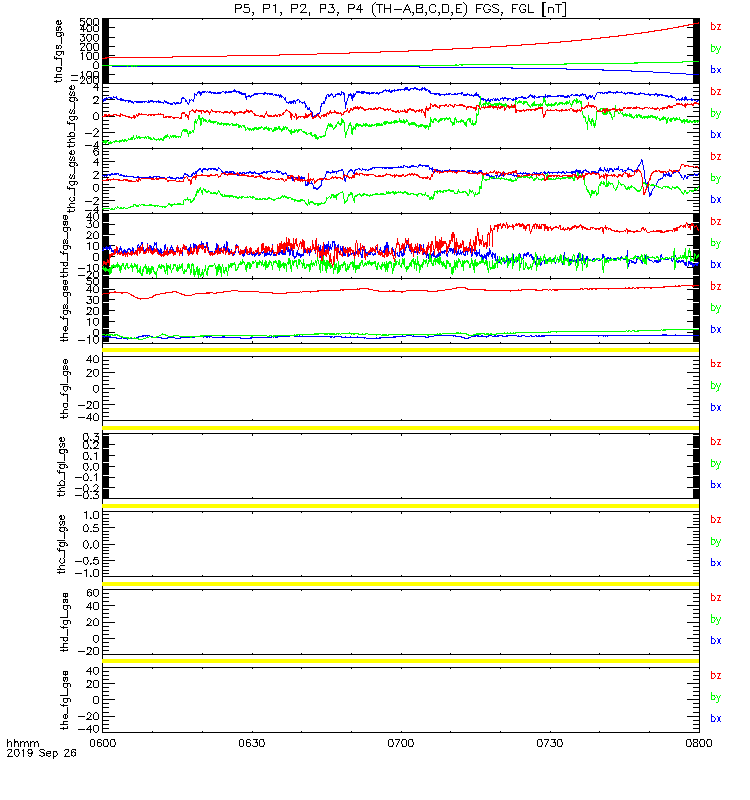
Task: Click the 'hhmm' time axis label
Action: click(22, 743)
